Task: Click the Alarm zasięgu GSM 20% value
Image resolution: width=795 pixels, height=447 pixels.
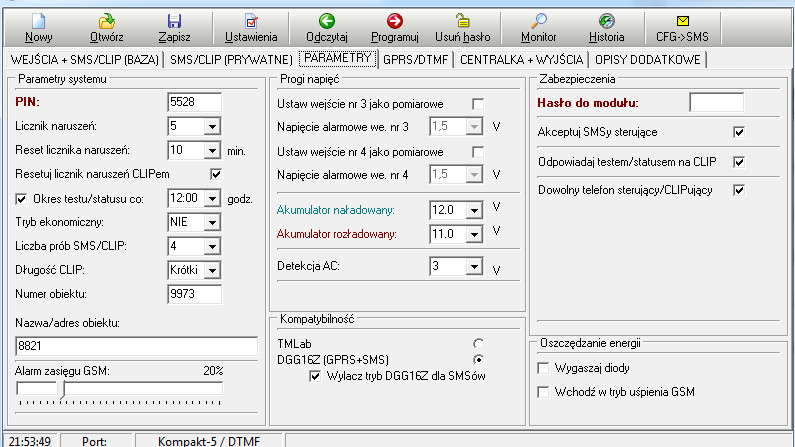Action: click(x=213, y=371)
